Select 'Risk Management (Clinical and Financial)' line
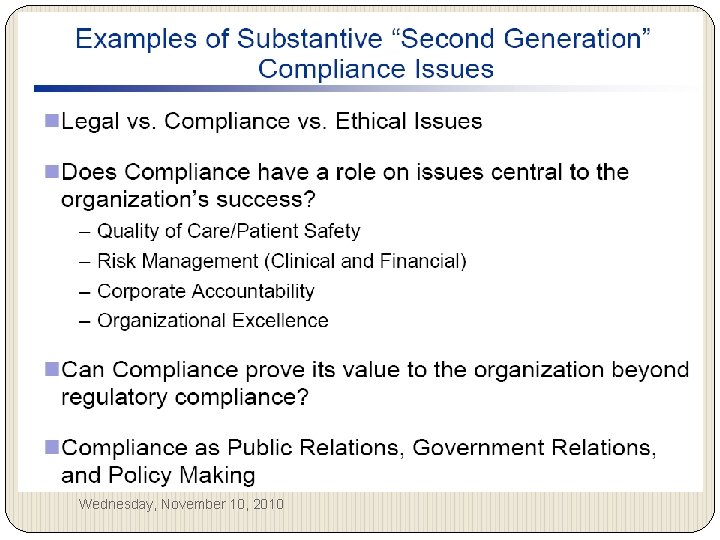This screenshot has width=720, height=540. pyautogui.click(x=281, y=261)
